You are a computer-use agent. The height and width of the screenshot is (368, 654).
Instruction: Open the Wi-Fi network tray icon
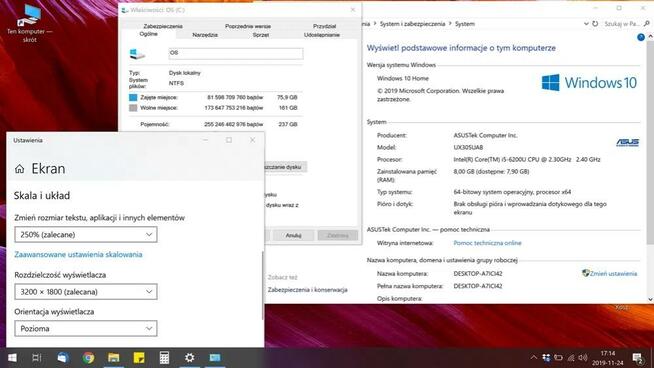click(571, 358)
